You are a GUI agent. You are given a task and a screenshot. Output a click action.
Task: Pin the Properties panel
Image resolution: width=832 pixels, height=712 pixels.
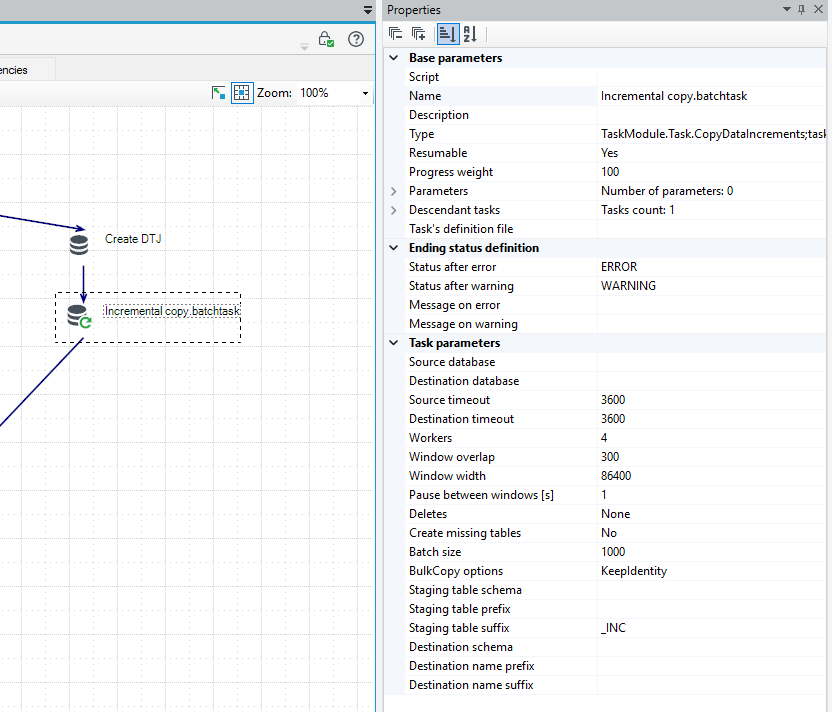pyautogui.click(x=801, y=10)
